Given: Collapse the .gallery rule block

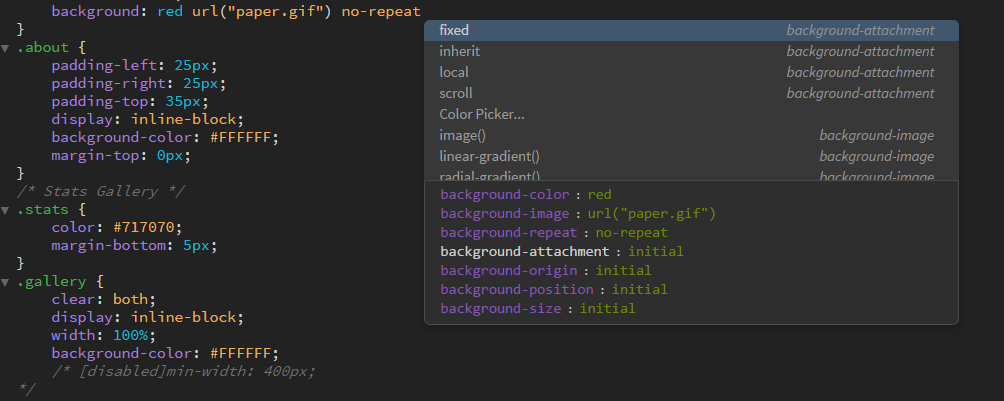Looking at the screenshot, I should [6, 281].
